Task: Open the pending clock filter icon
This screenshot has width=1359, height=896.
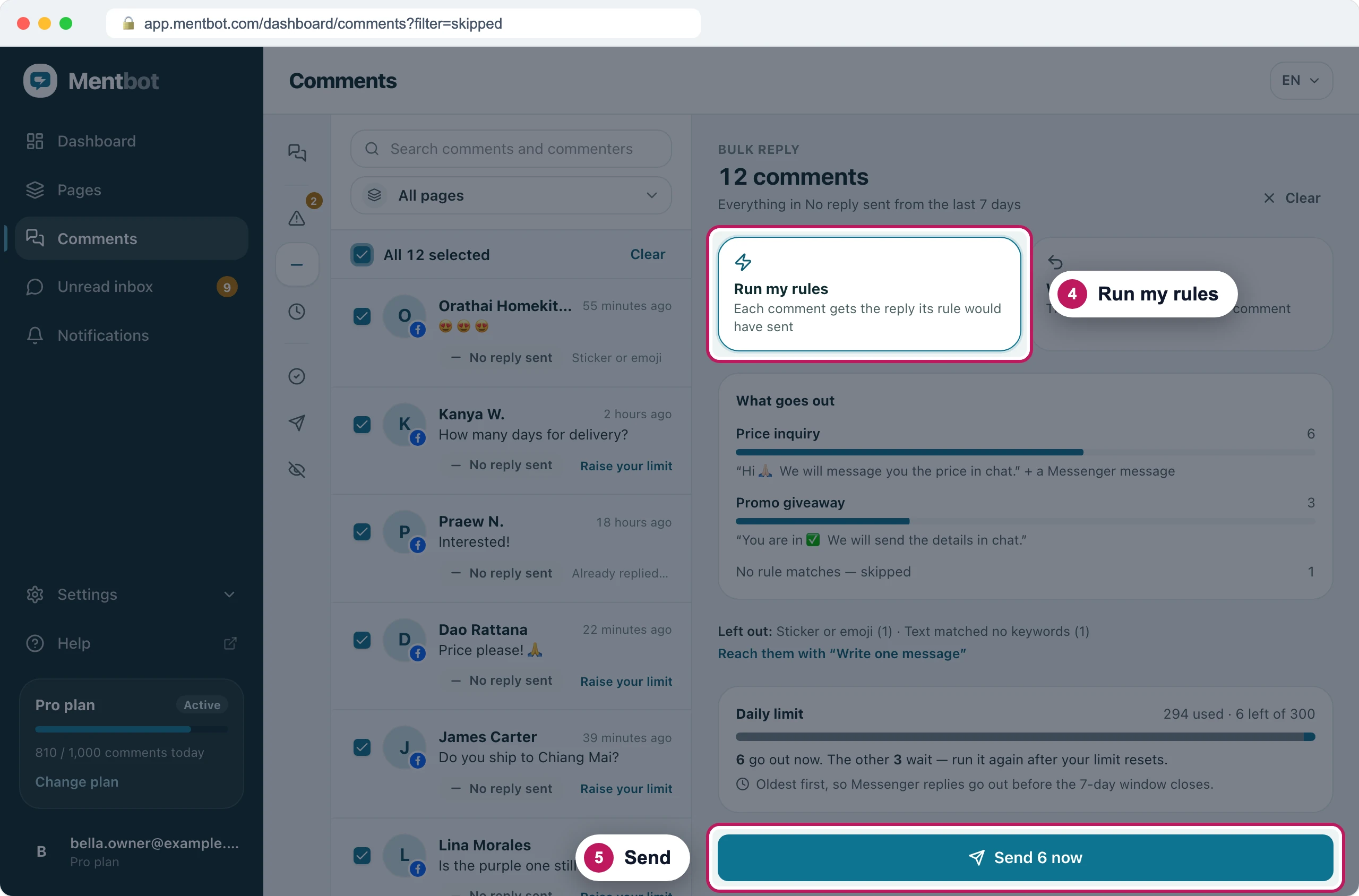Action: click(297, 312)
